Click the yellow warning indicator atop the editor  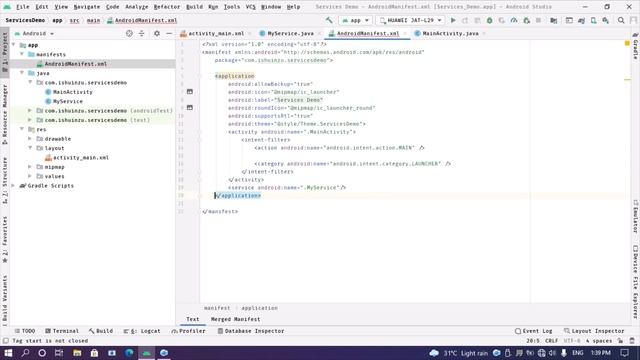(x=627, y=43)
